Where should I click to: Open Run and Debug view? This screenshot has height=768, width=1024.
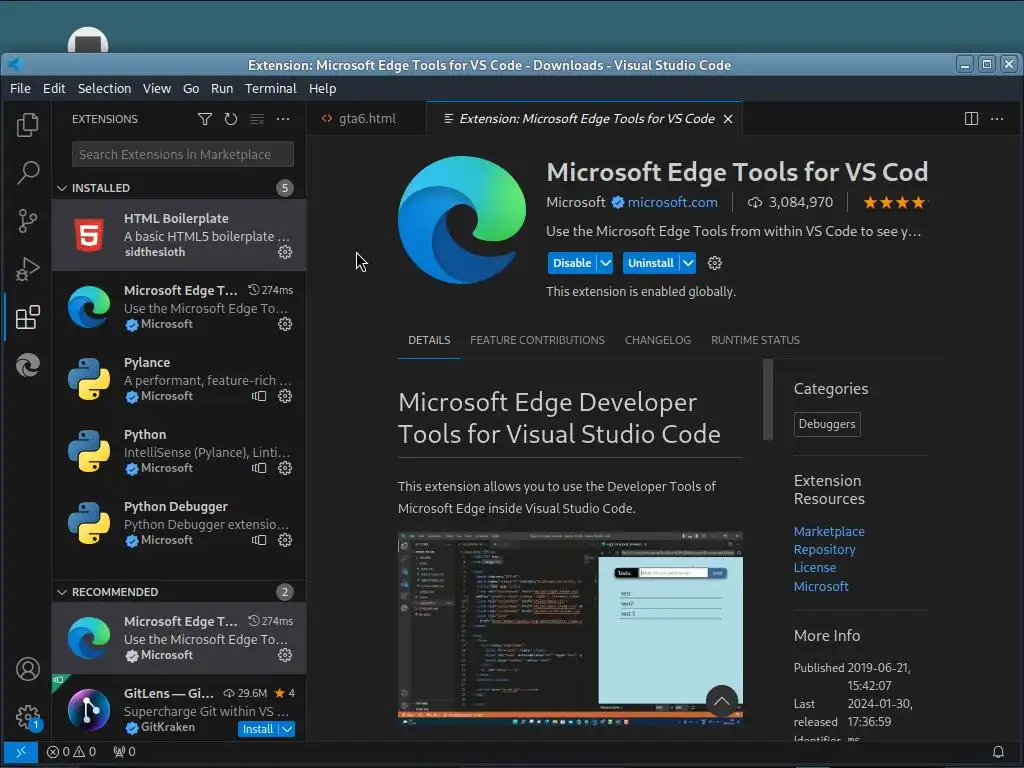click(x=27, y=269)
